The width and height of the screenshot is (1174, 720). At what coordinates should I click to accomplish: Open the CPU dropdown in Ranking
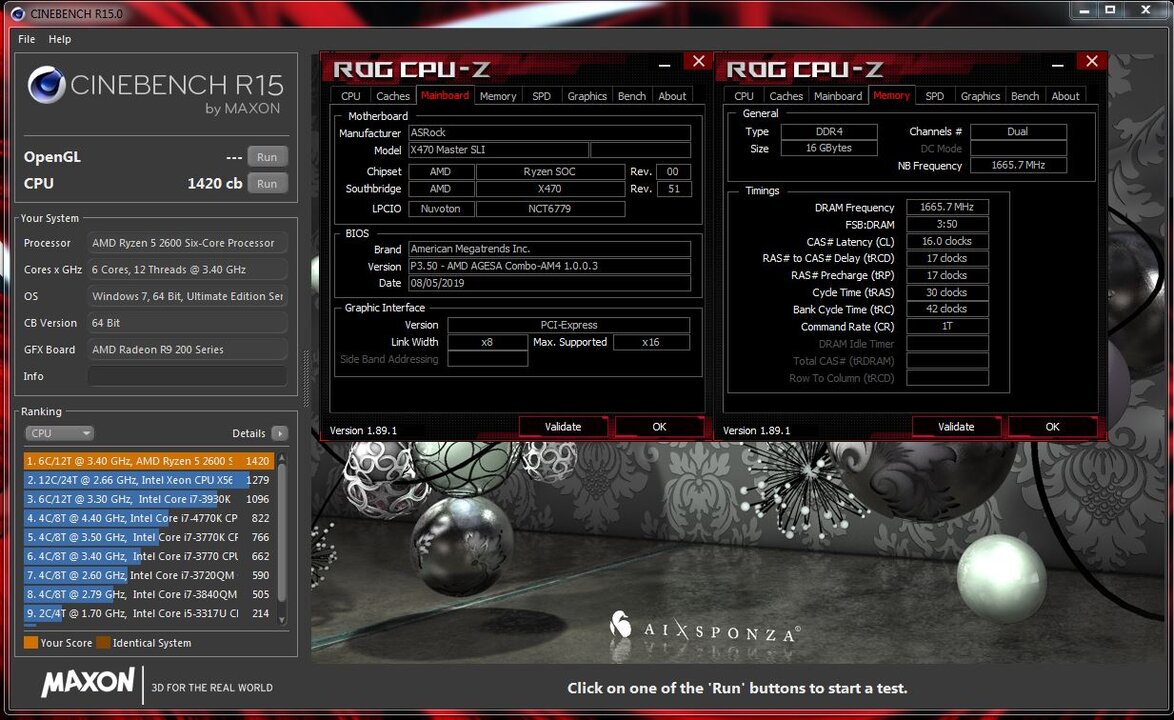[59, 433]
